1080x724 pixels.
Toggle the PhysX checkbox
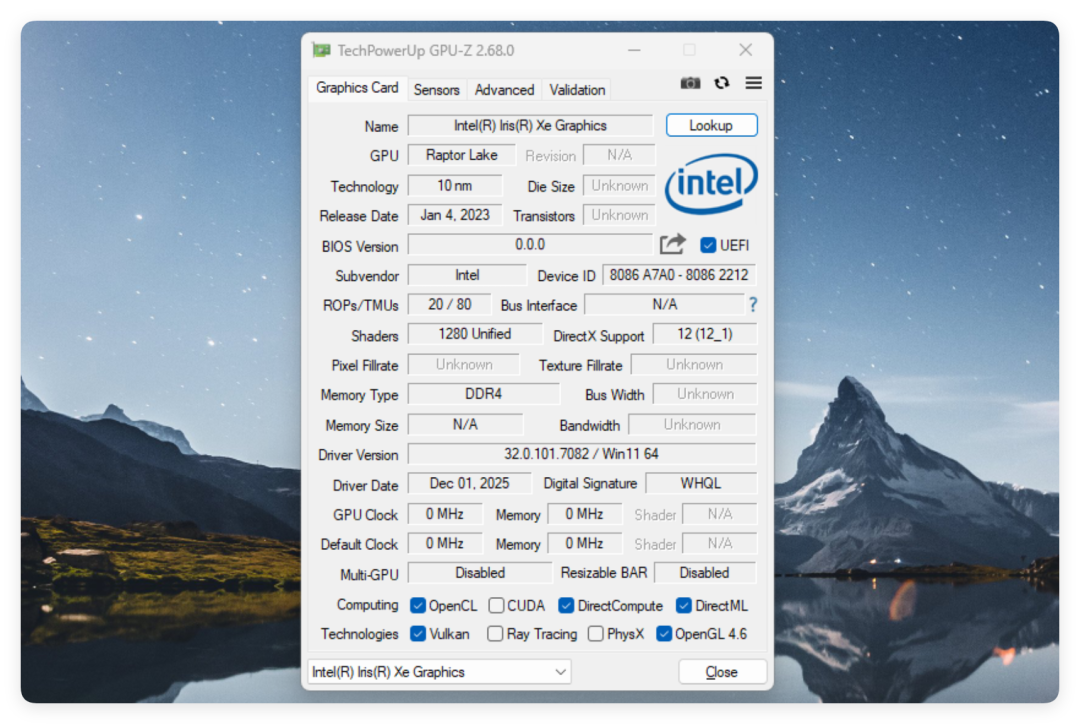click(596, 634)
